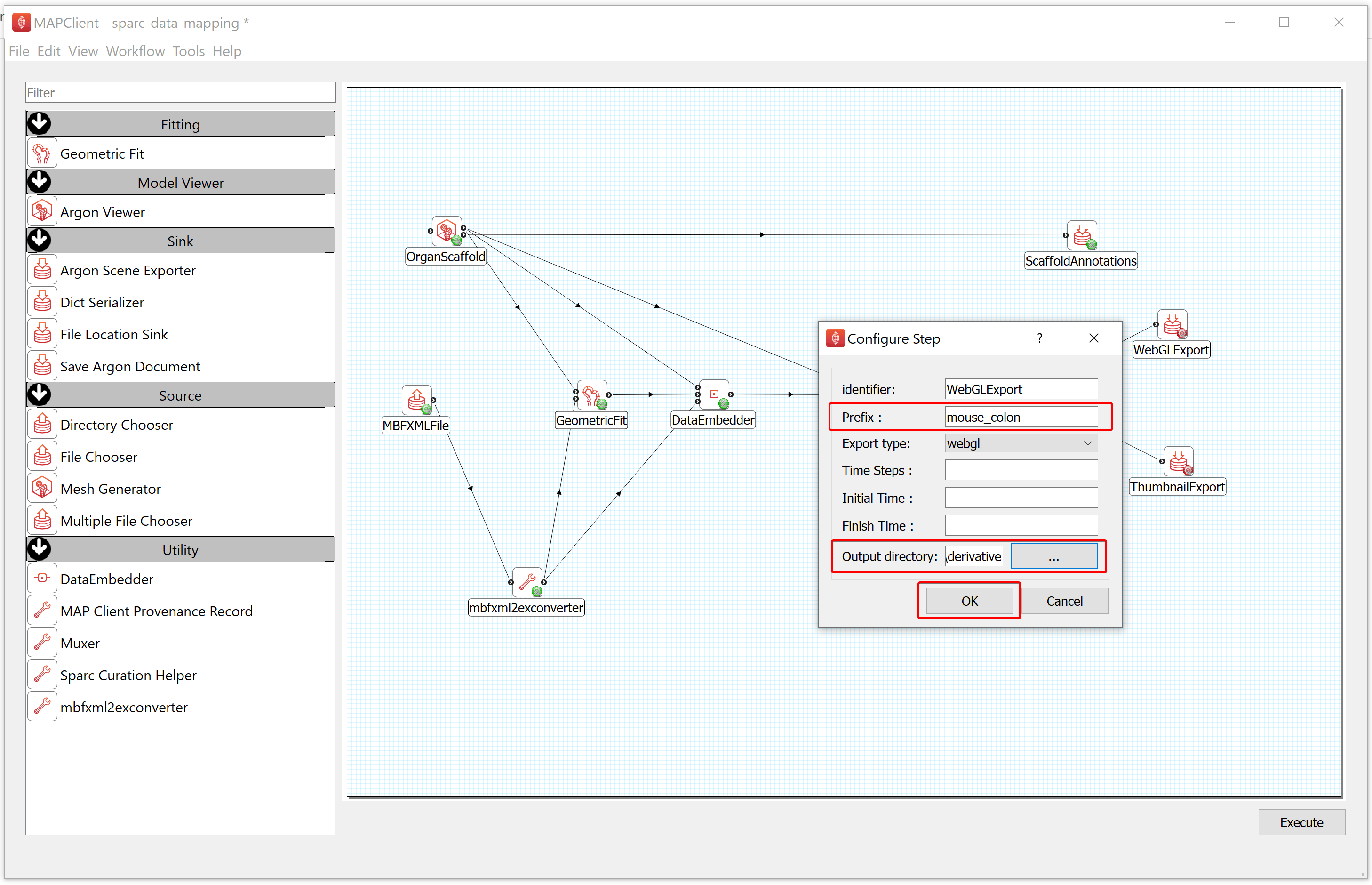This screenshot has width=1372, height=885.
Task: Click the Prefix field with mouse_colon
Action: click(x=1021, y=417)
